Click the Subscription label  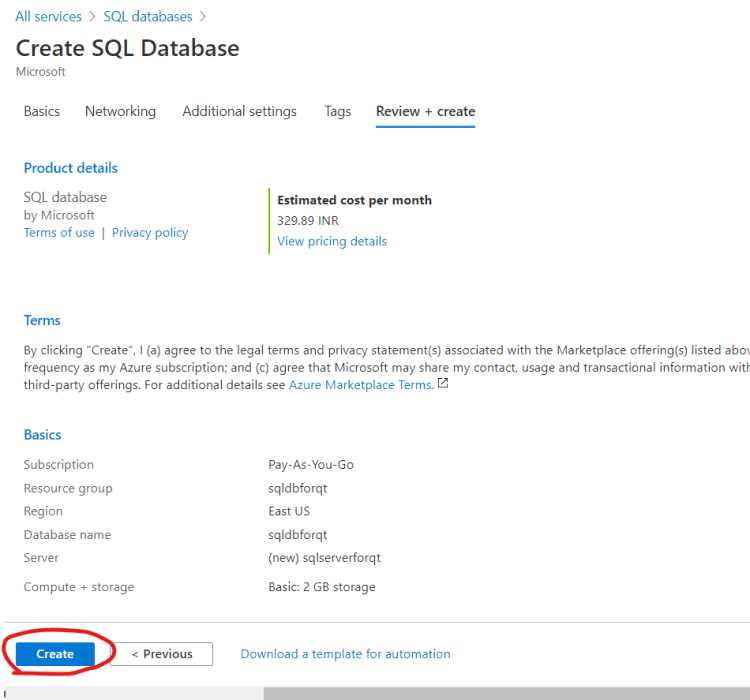pyautogui.click(x=59, y=465)
